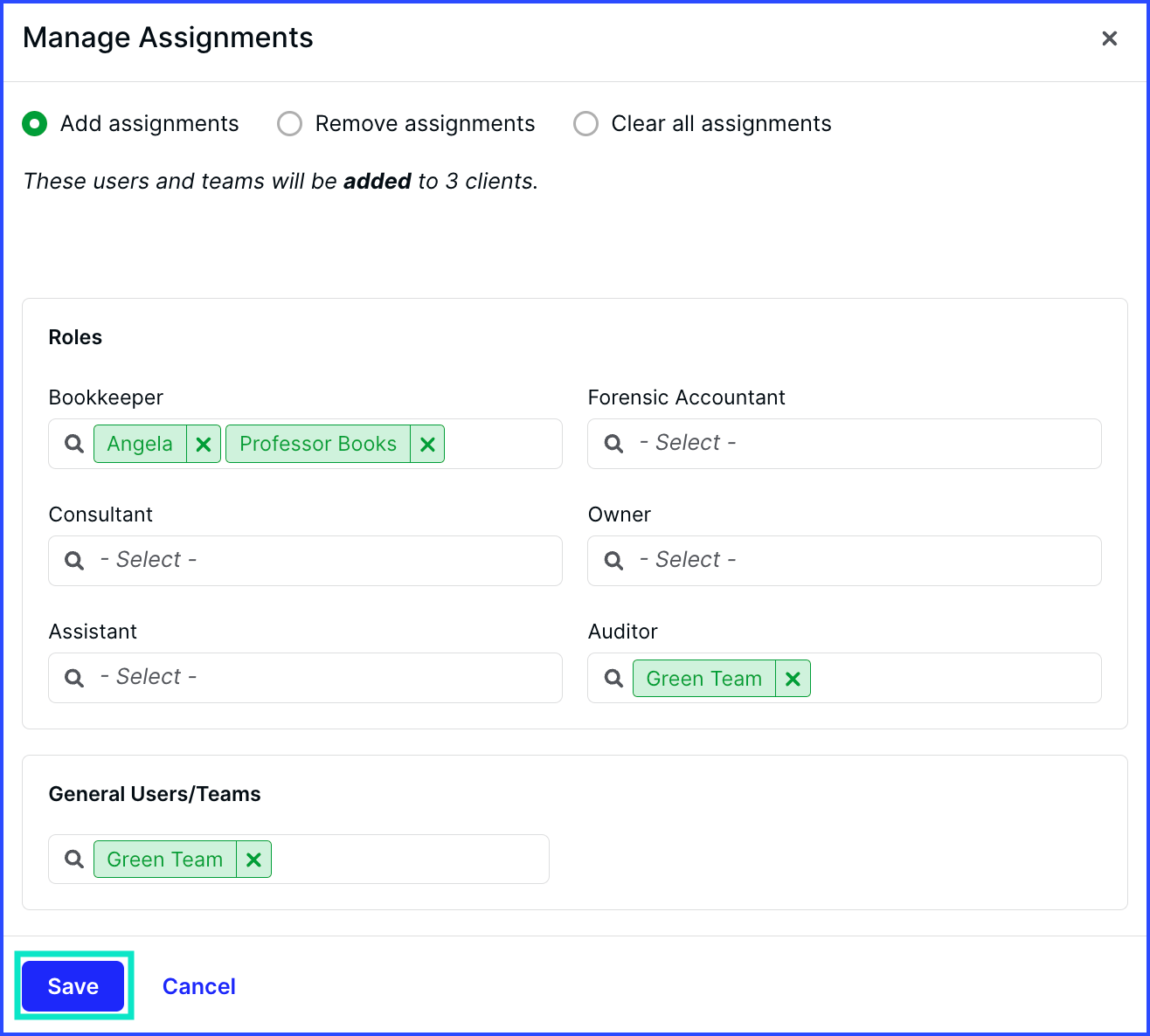Click the Auditor field search icon

pyautogui.click(x=614, y=678)
